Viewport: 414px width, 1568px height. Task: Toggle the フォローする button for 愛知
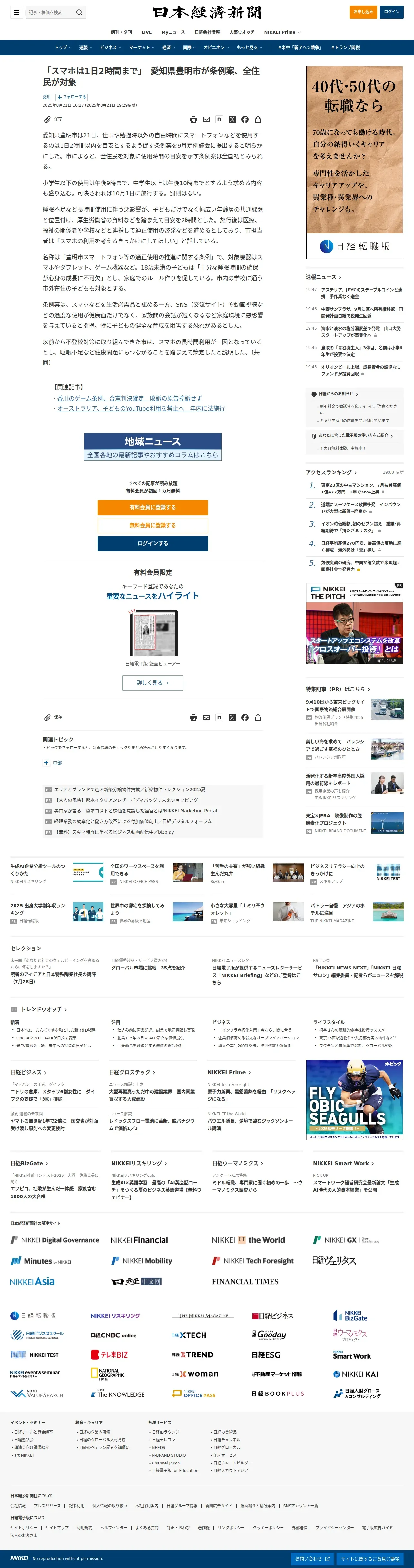[x=72, y=97]
